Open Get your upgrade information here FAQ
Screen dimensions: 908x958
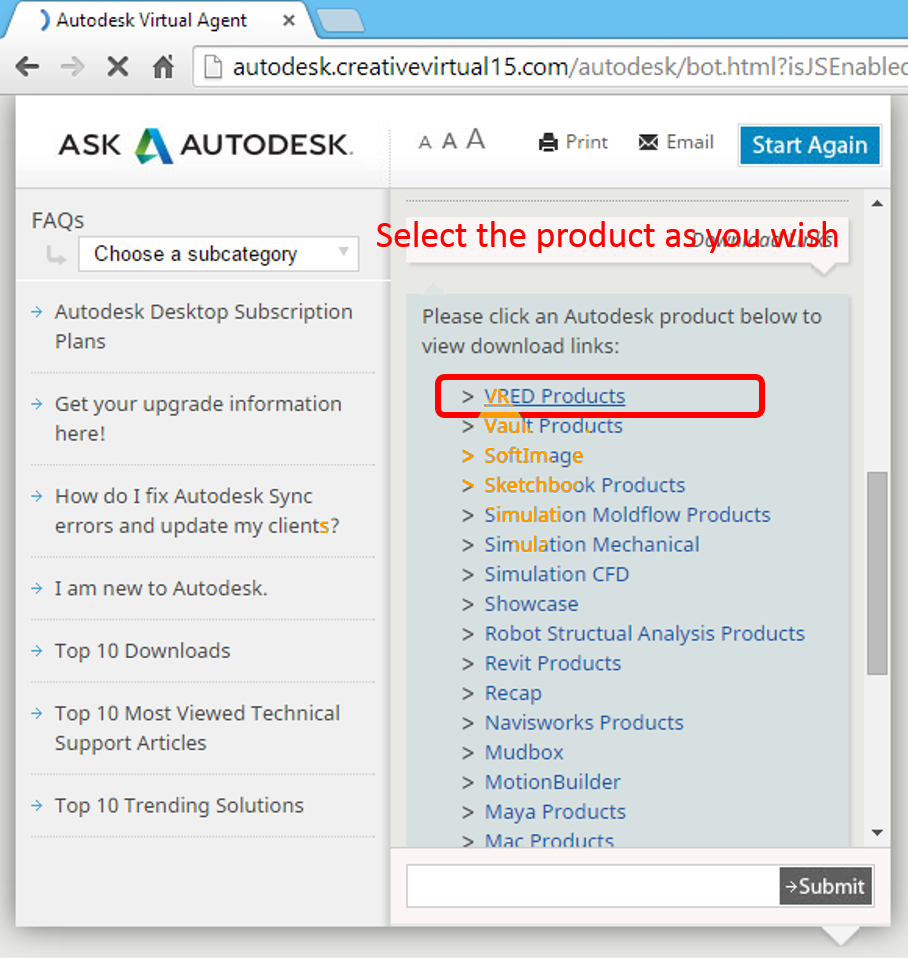point(198,419)
